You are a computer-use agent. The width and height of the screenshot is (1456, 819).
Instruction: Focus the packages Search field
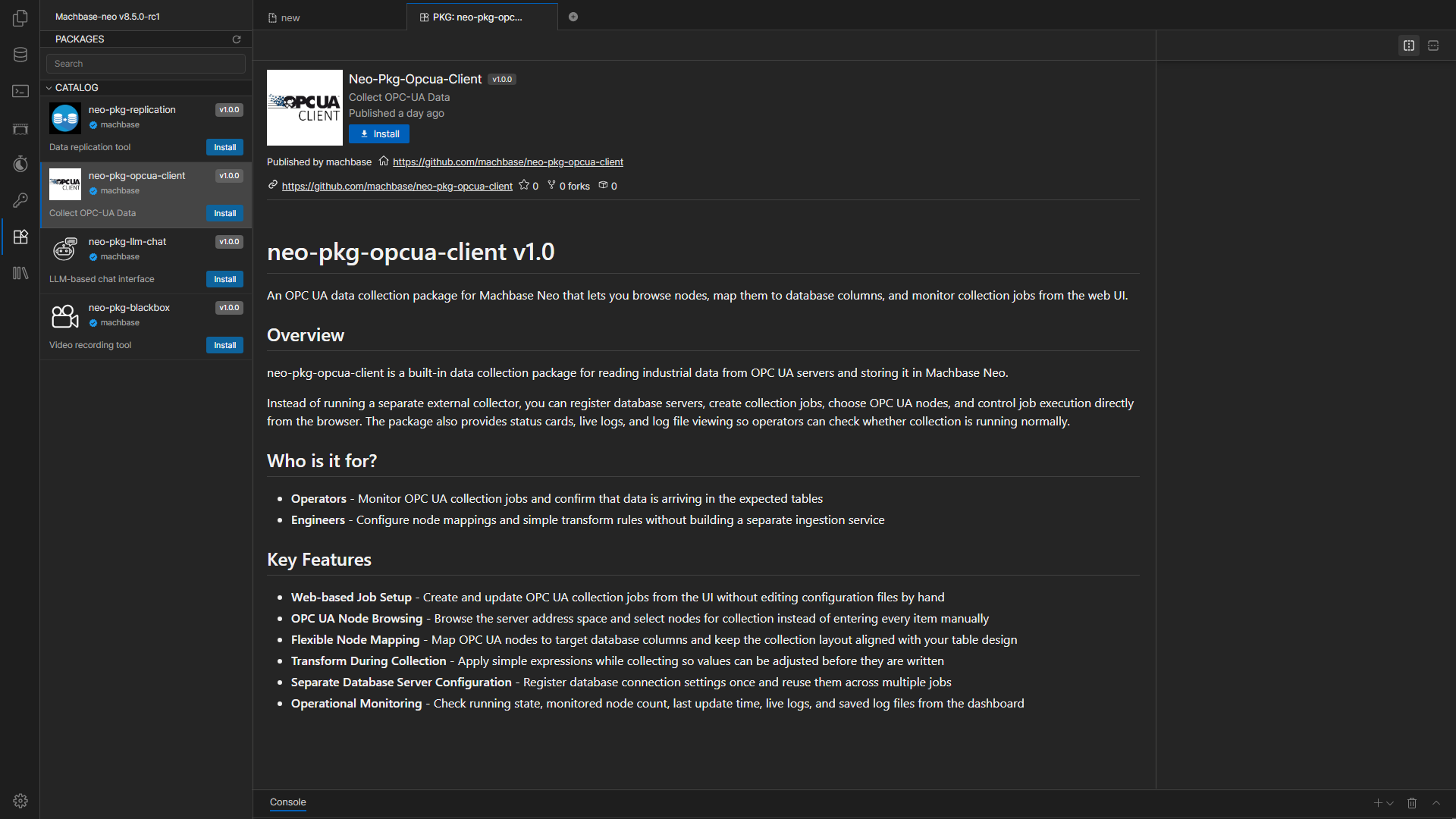pos(146,64)
